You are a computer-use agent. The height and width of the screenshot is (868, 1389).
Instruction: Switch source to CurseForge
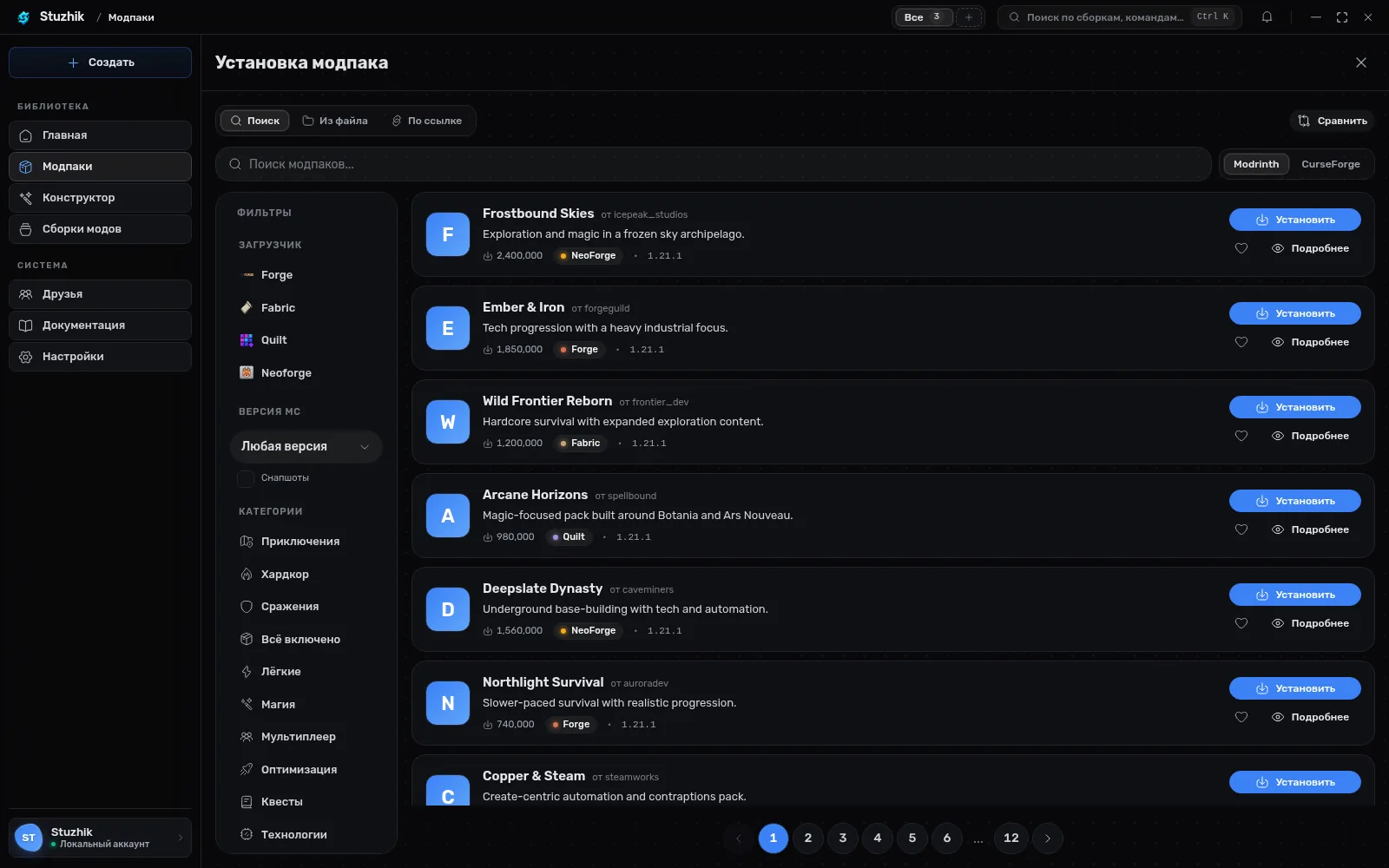1330,164
